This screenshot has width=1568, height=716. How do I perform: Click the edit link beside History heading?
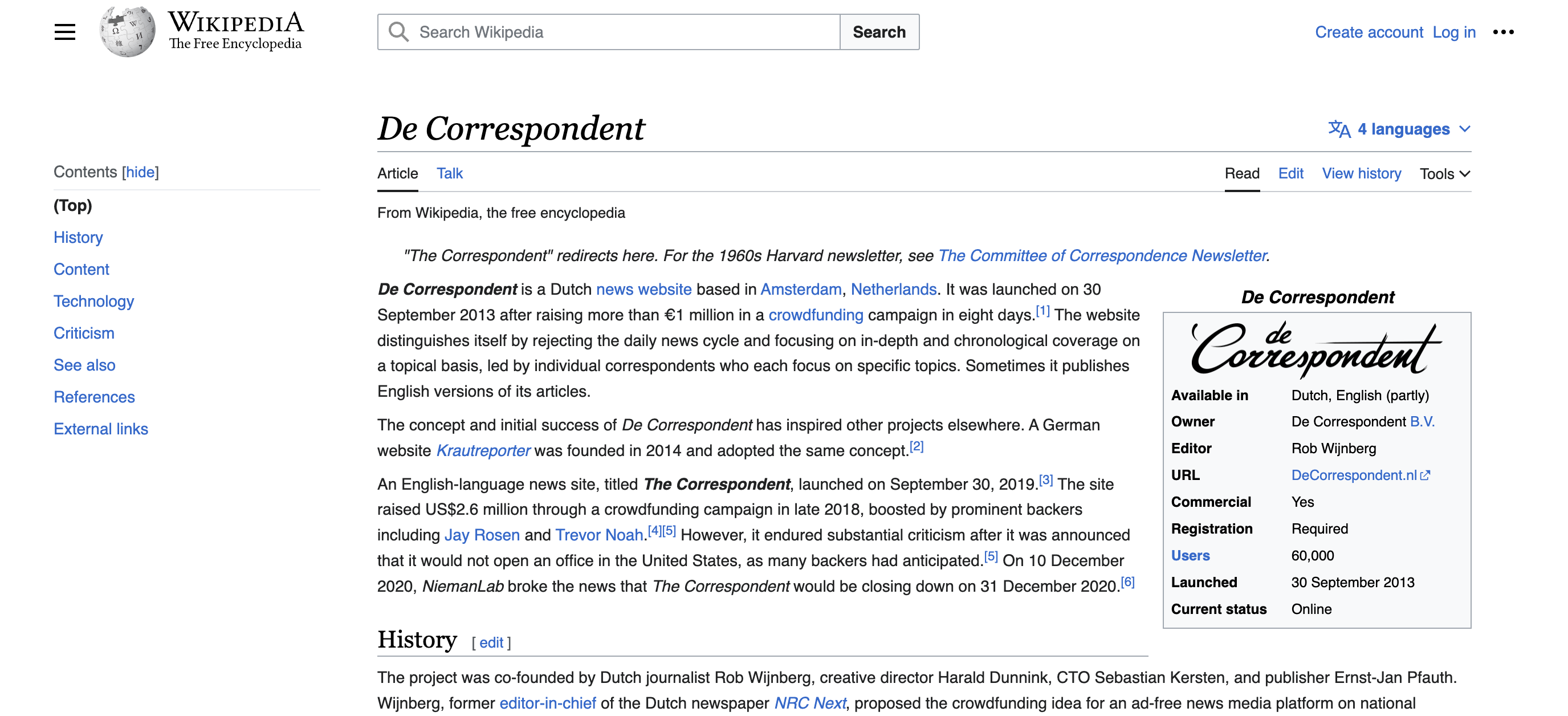pyautogui.click(x=491, y=643)
